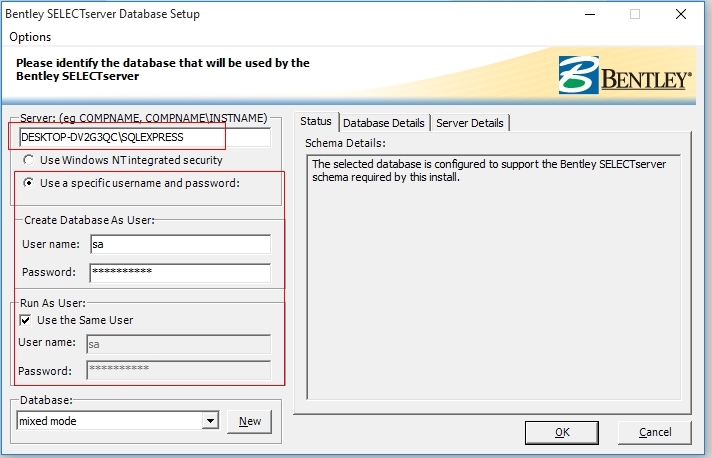Expand the Database dropdown arrow
The width and height of the screenshot is (712, 458).
pos(210,421)
